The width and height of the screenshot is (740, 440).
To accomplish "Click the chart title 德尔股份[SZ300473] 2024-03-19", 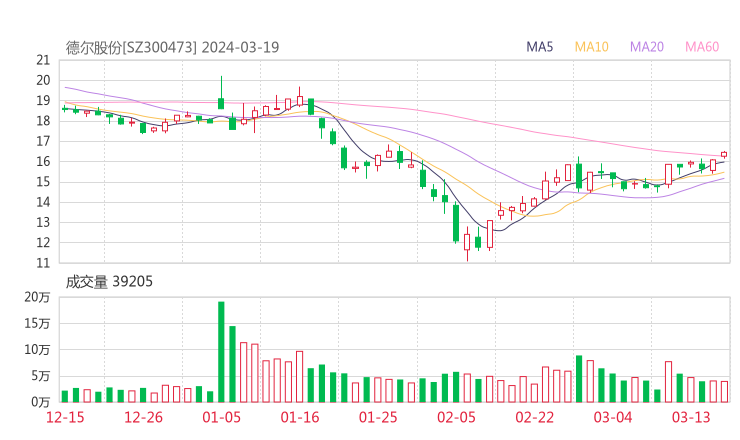I will (172, 47).
